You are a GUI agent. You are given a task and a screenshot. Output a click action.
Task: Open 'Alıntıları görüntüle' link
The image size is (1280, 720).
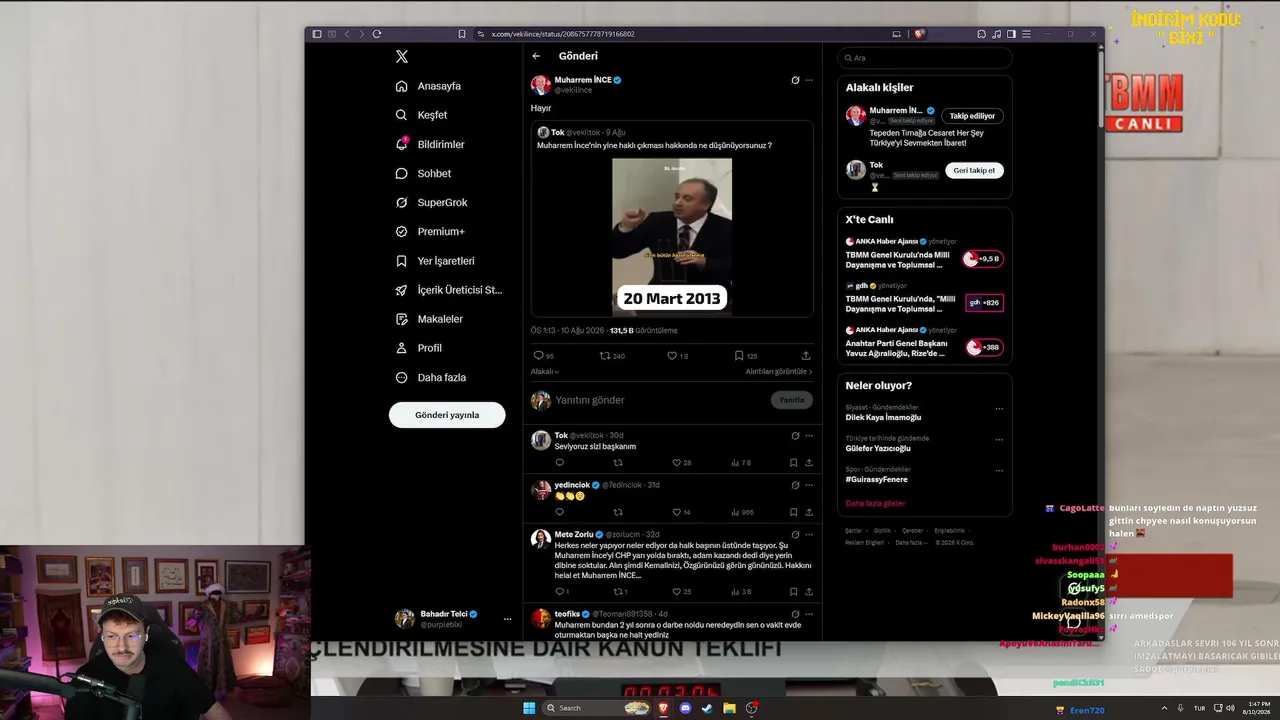778,372
